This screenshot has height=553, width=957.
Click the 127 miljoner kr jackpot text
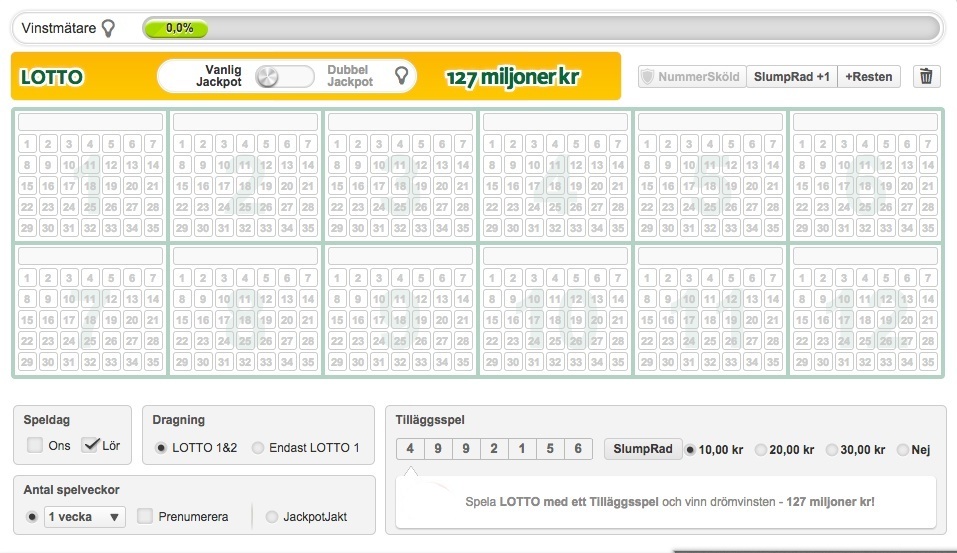tap(512, 77)
